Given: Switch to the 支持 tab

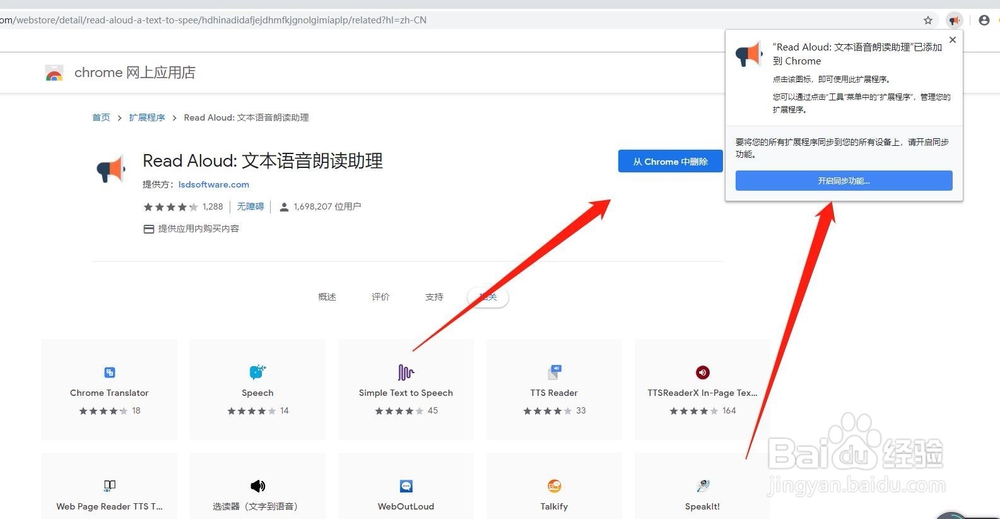Looking at the screenshot, I should coord(434,297).
